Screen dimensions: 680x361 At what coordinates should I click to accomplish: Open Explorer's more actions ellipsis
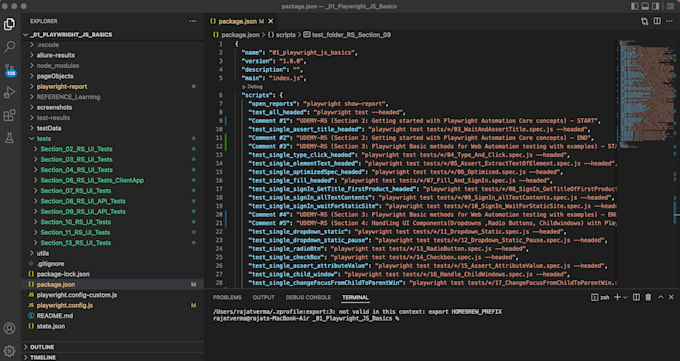click(193, 21)
